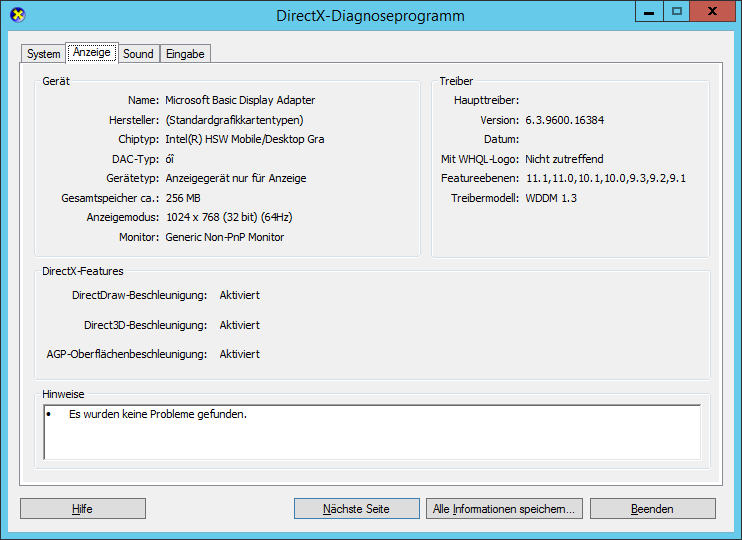The image size is (742, 540).
Task: Click chip type 'Intel(R) HSW Mobile/Desktop Gra'
Action: click(x=245, y=139)
